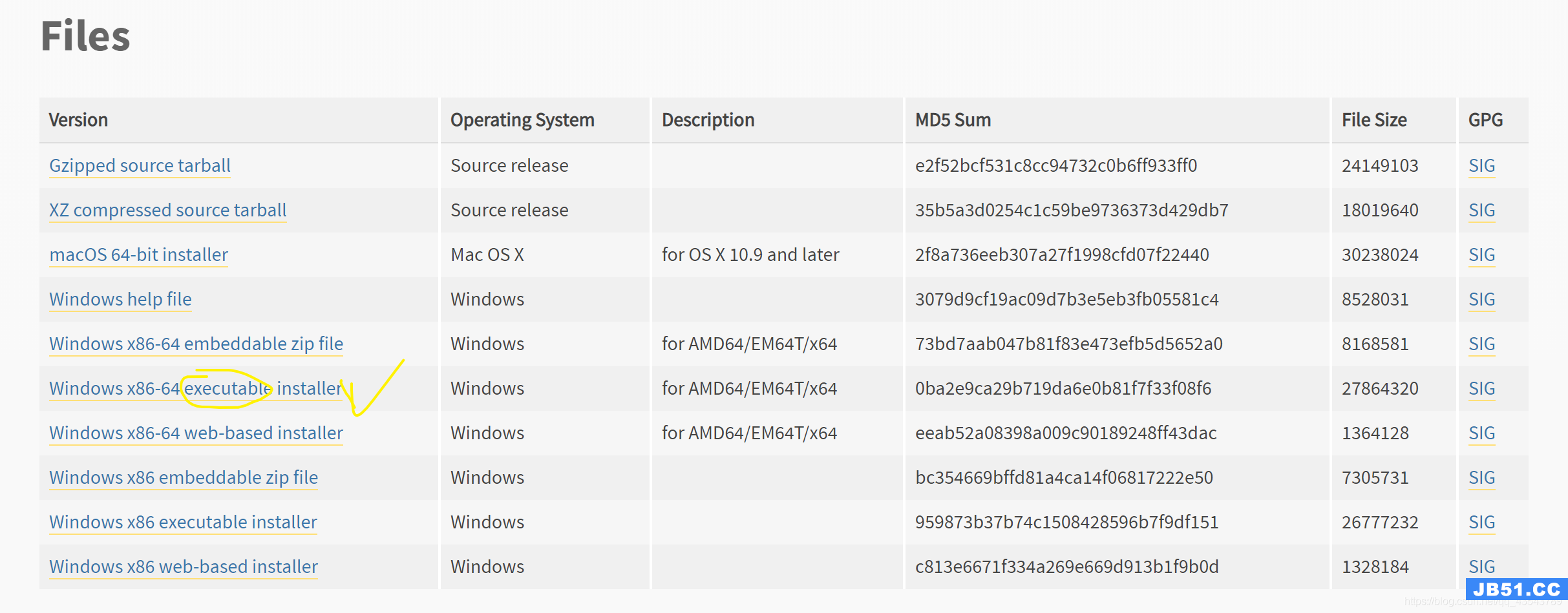This screenshot has width=1568, height=613.
Task: Download the macOS 64-bit installer
Action: coord(138,255)
